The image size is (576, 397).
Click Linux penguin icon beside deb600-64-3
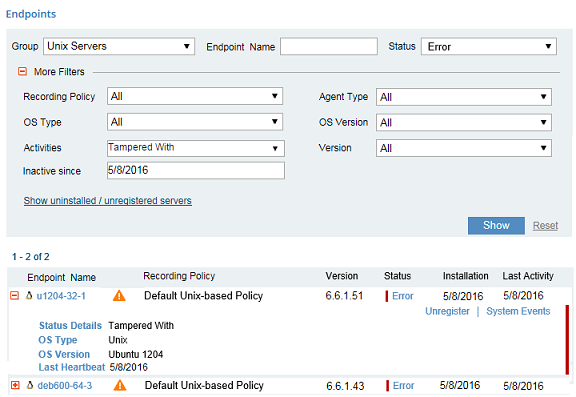(30, 385)
